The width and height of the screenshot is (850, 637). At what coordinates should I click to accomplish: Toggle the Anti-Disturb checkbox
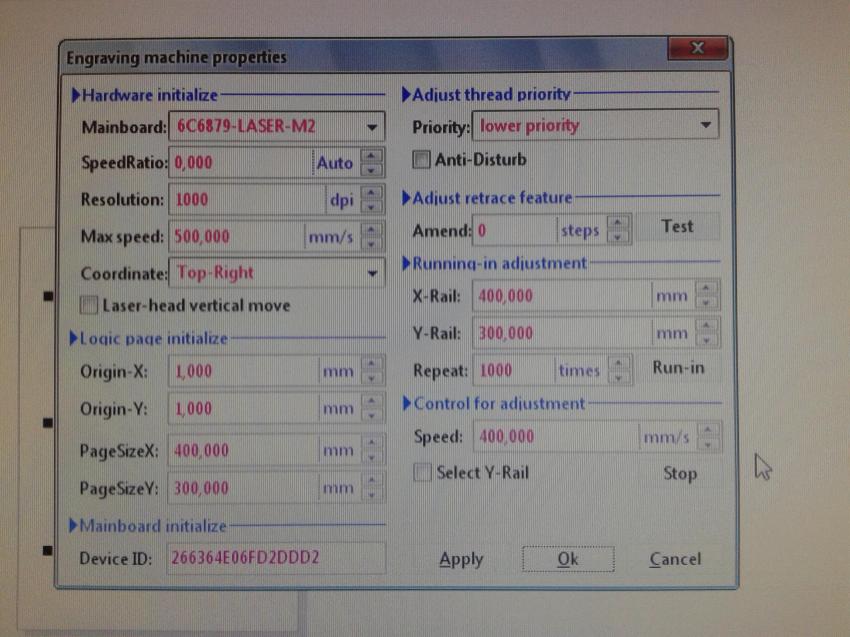(x=422, y=159)
